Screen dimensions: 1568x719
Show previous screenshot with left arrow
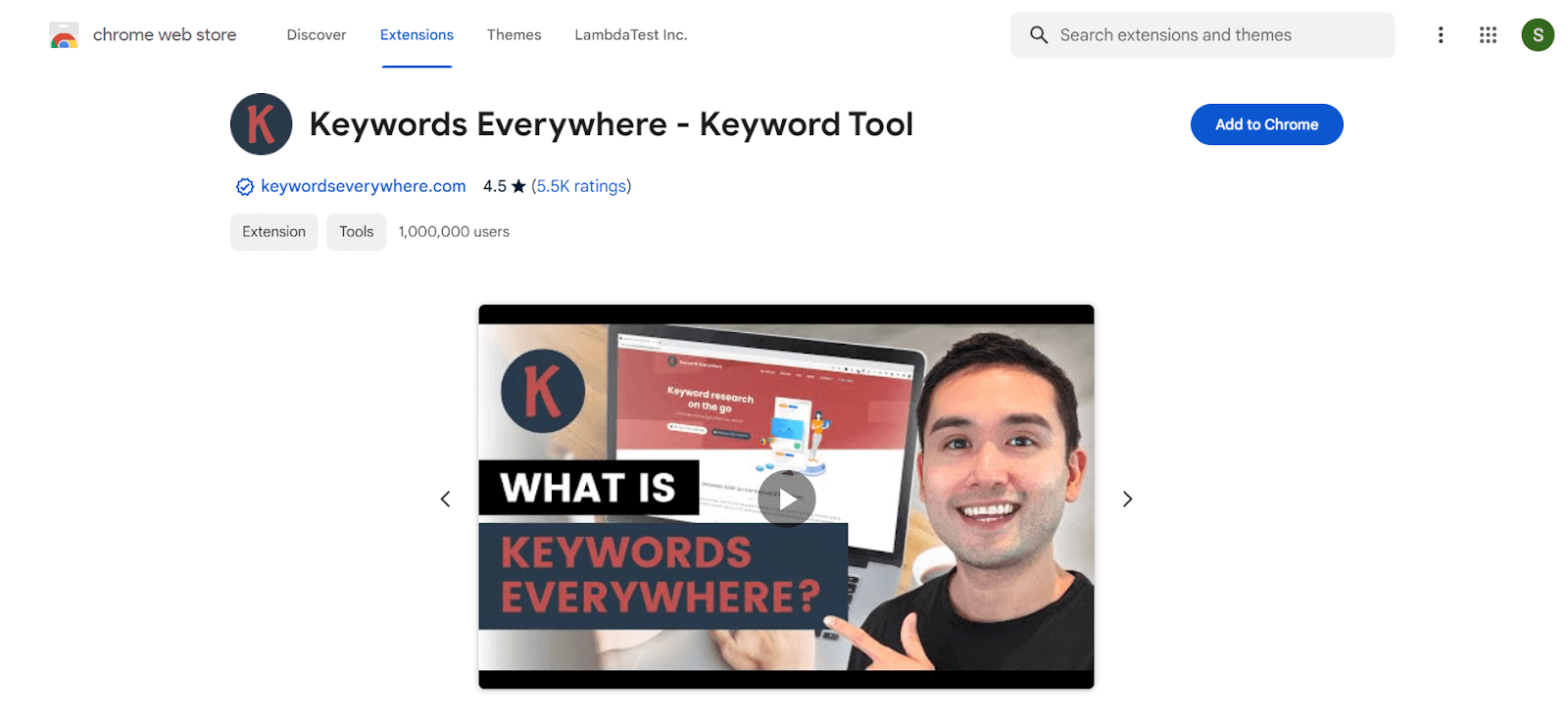(445, 500)
